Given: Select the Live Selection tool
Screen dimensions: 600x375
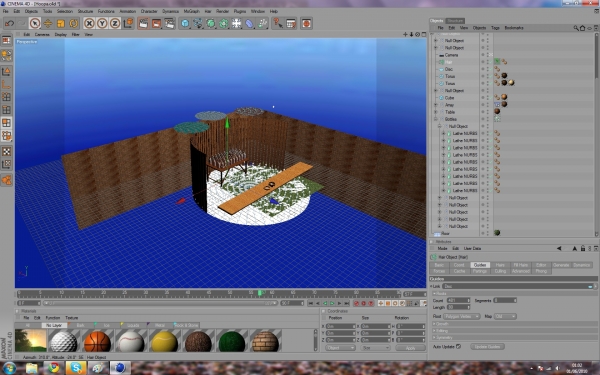Looking at the screenshot, I should [35, 23].
